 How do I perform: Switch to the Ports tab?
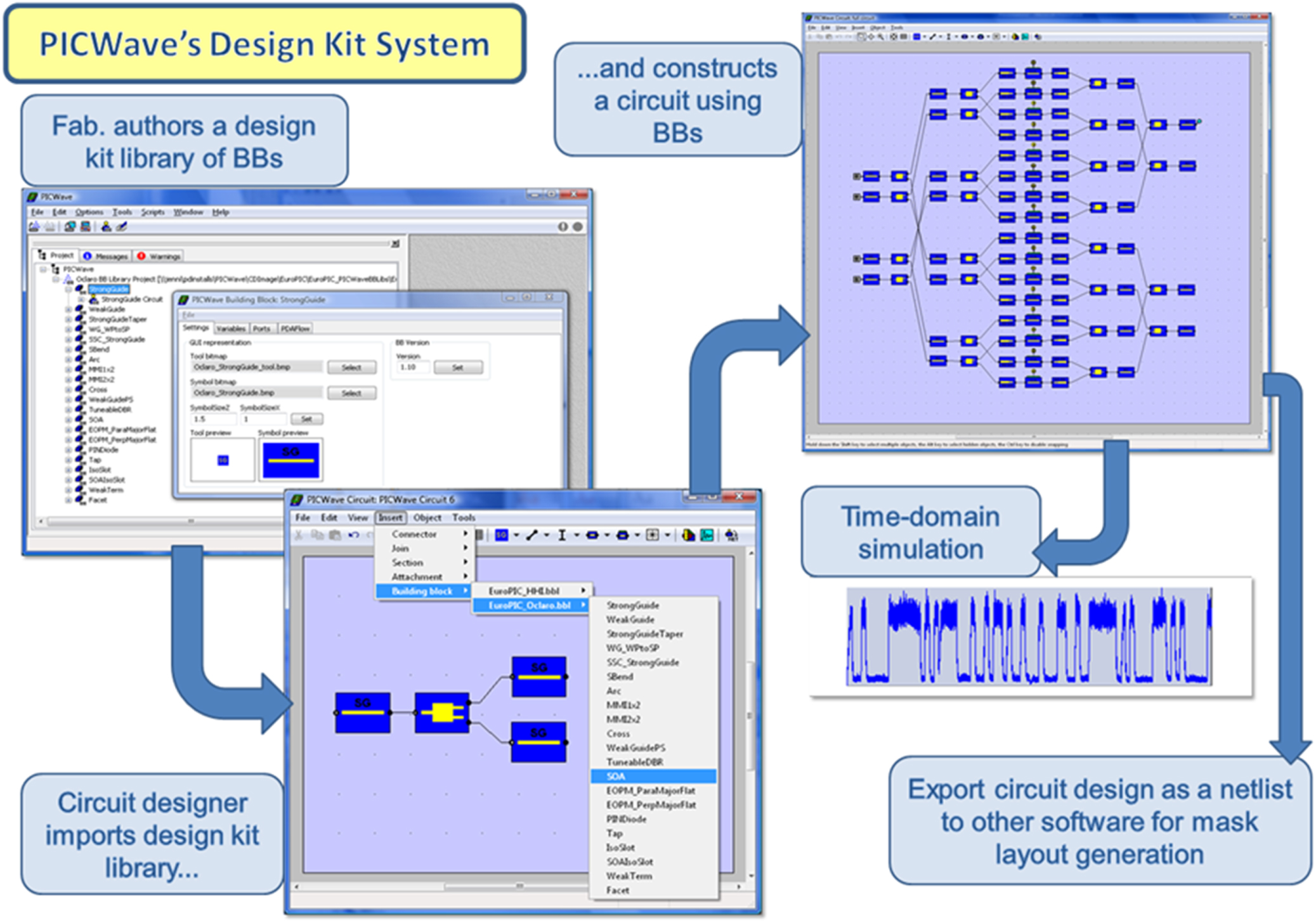(263, 328)
